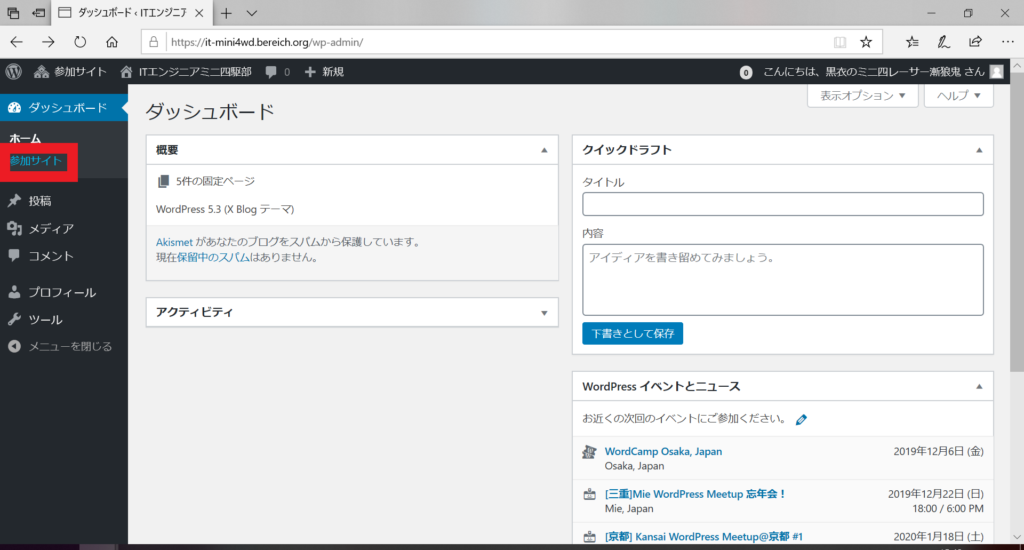Click the comments bubble icon in admin bar
Image resolution: width=1024 pixels, height=550 pixels.
coord(271,72)
